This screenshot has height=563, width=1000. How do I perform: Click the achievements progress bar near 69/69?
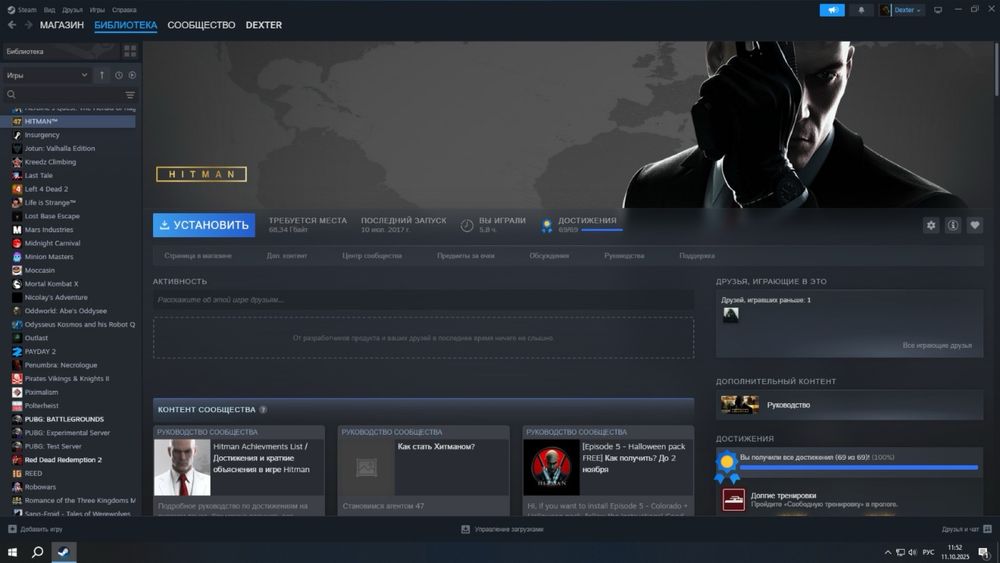click(601, 230)
